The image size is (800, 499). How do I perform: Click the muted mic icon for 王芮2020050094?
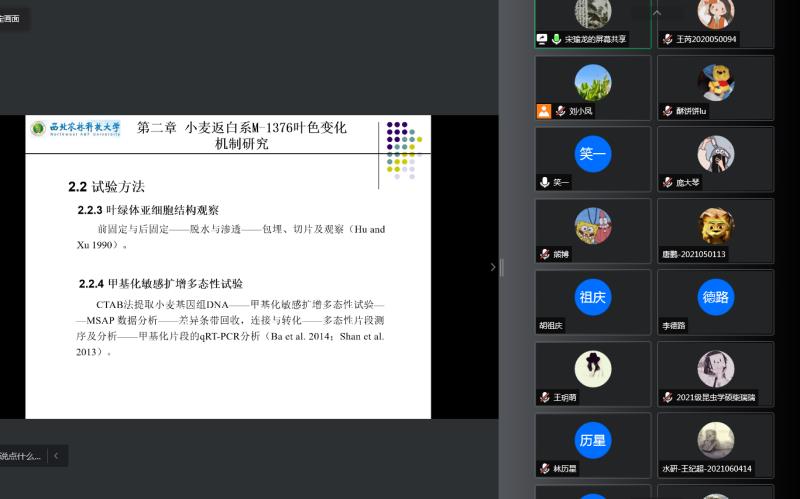point(667,39)
